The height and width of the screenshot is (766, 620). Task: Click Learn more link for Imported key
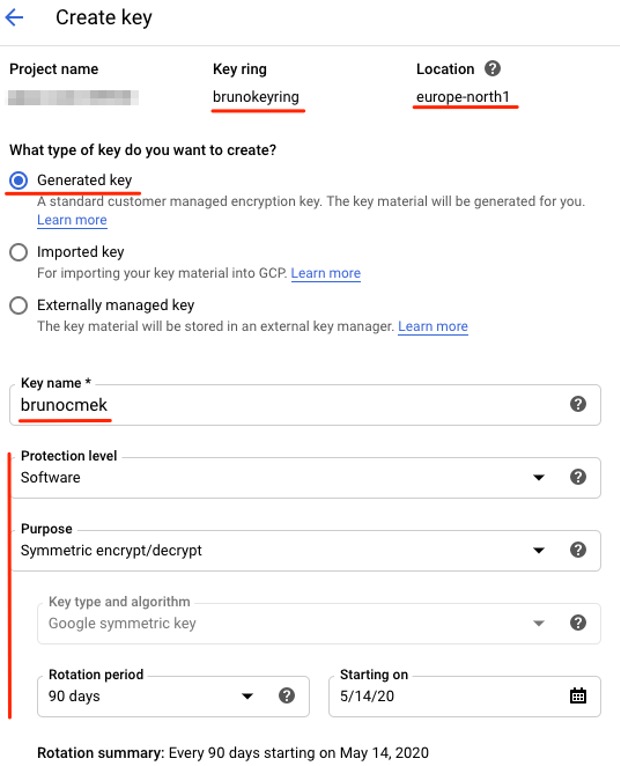pyautogui.click(x=326, y=273)
